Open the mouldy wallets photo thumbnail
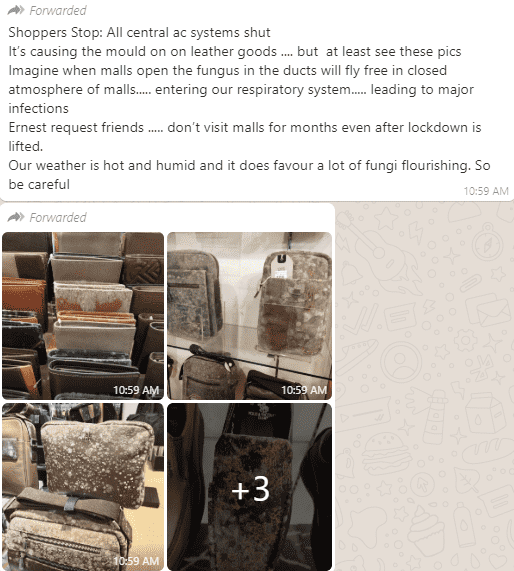This screenshot has width=514, height=571. click(83, 316)
